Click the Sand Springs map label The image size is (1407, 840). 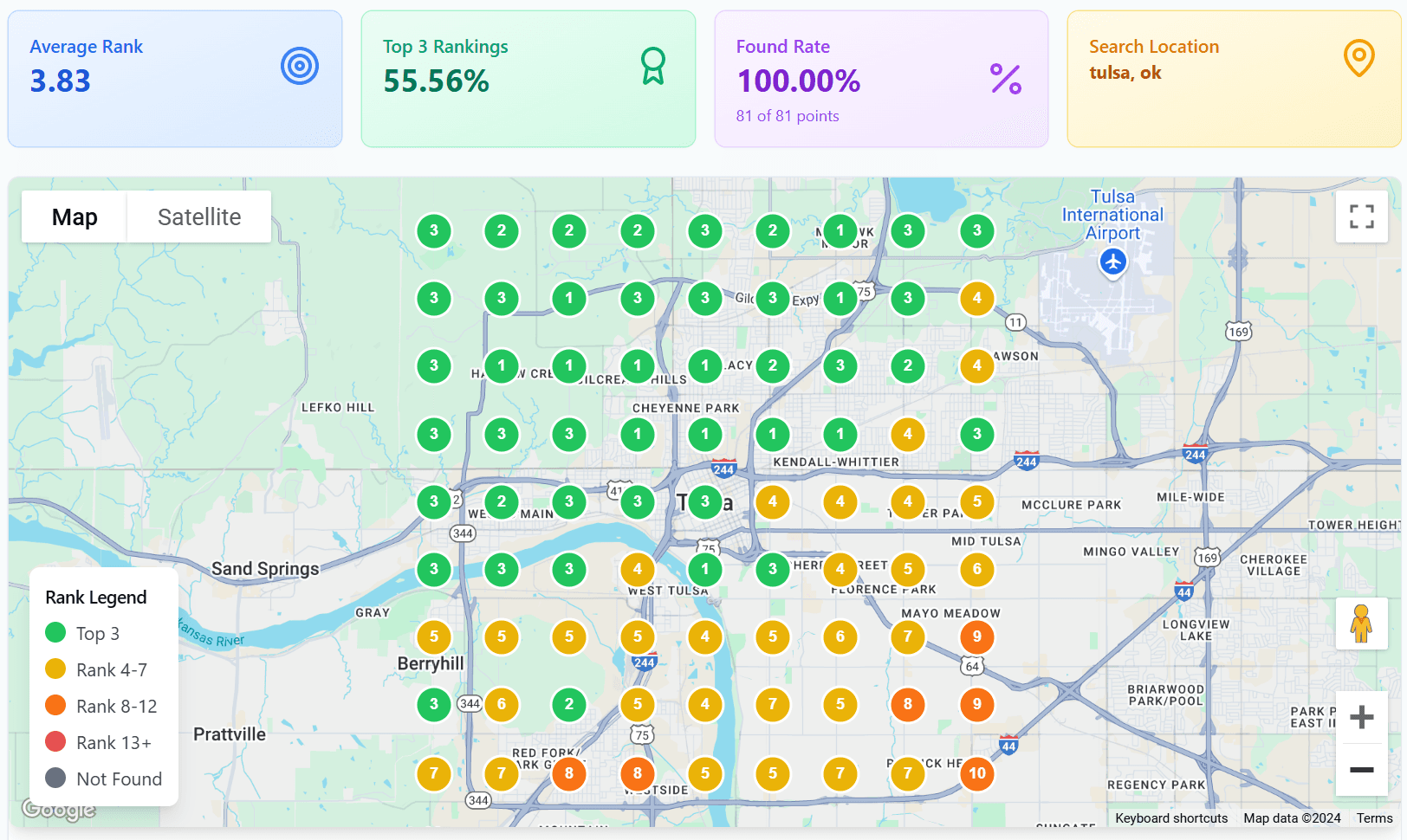[x=265, y=569]
